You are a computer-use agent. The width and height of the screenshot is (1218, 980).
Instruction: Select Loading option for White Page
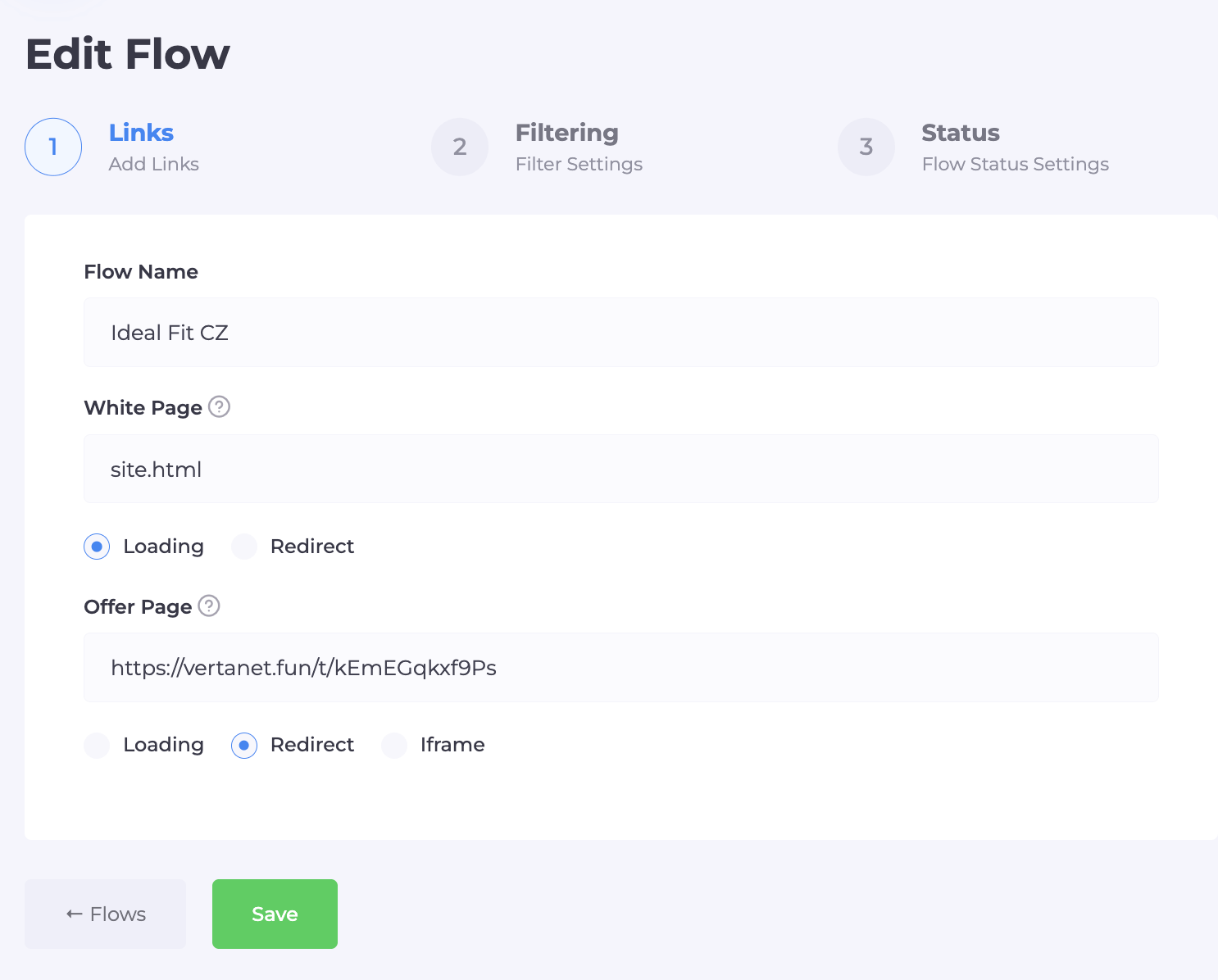click(x=97, y=547)
